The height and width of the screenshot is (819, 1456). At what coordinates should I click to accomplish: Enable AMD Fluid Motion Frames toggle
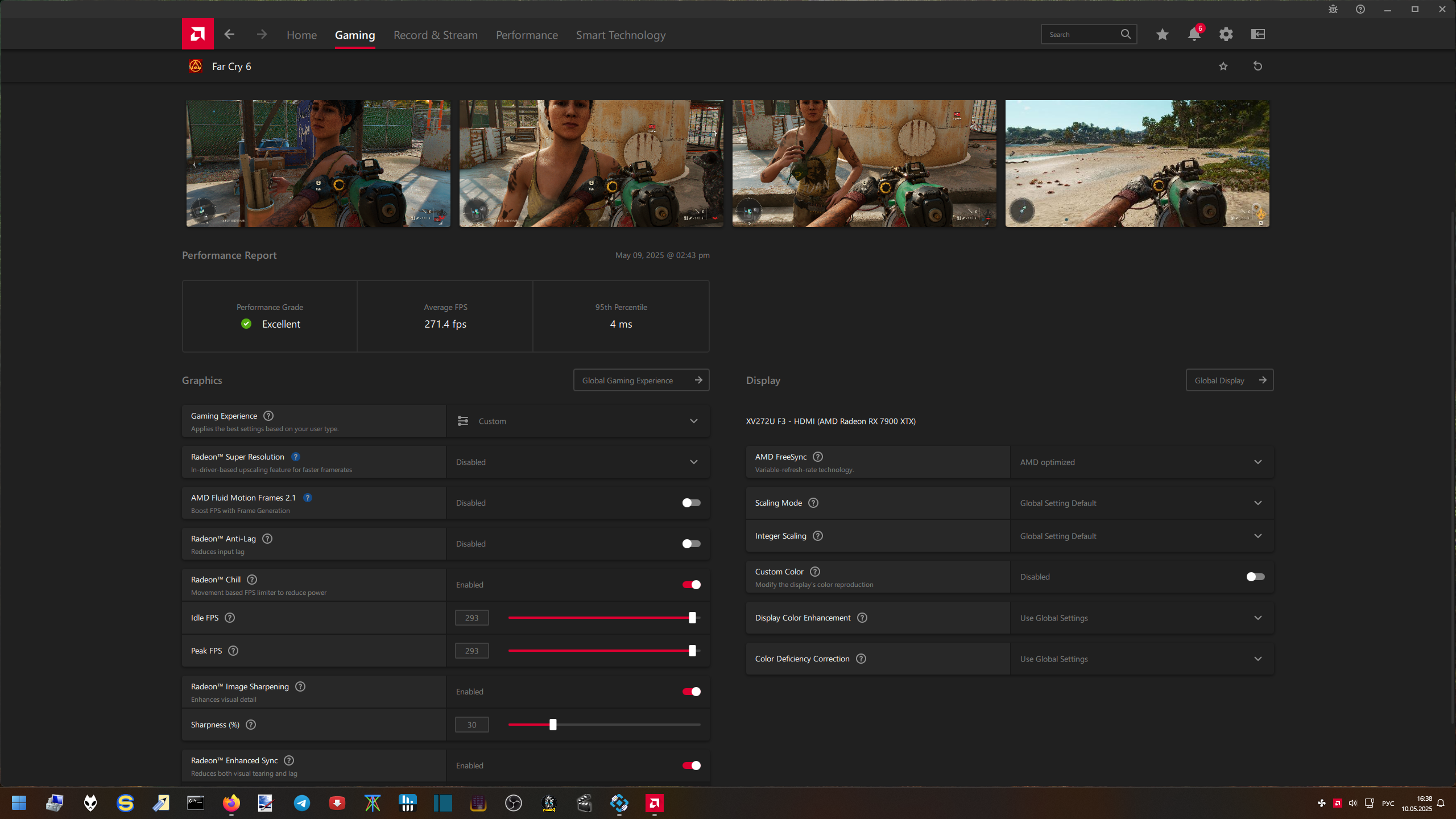[x=691, y=503]
